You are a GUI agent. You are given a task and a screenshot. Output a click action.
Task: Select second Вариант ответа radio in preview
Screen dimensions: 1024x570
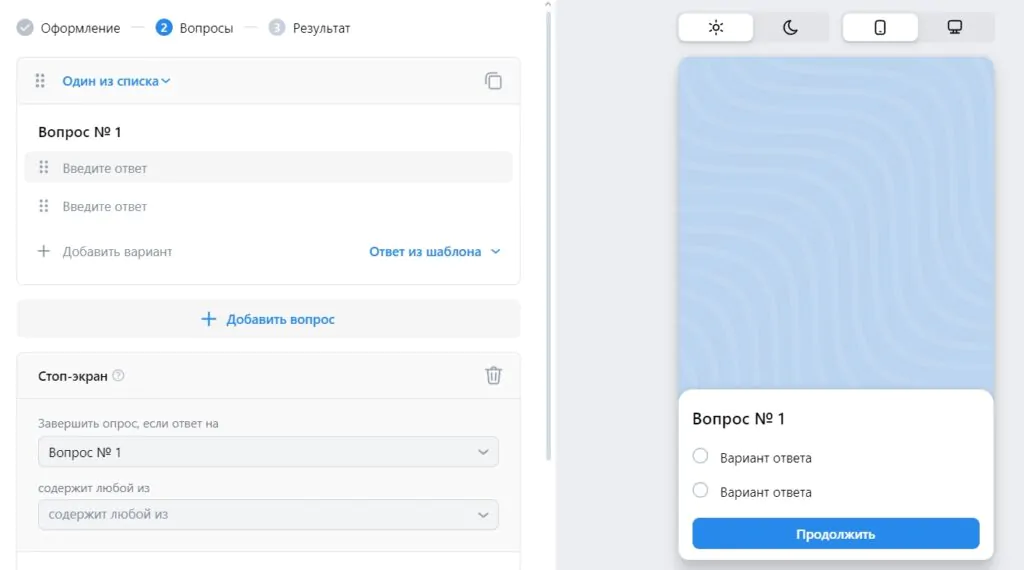pos(700,490)
